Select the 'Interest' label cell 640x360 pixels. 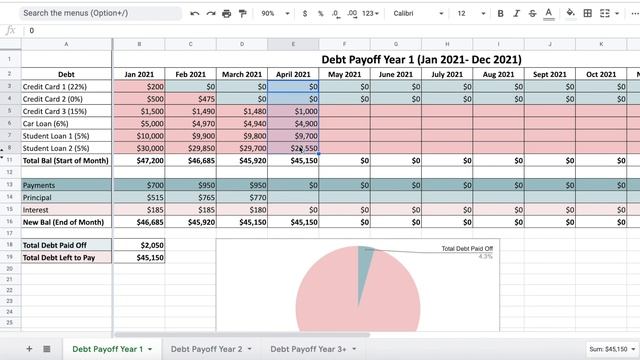[66, 210]
